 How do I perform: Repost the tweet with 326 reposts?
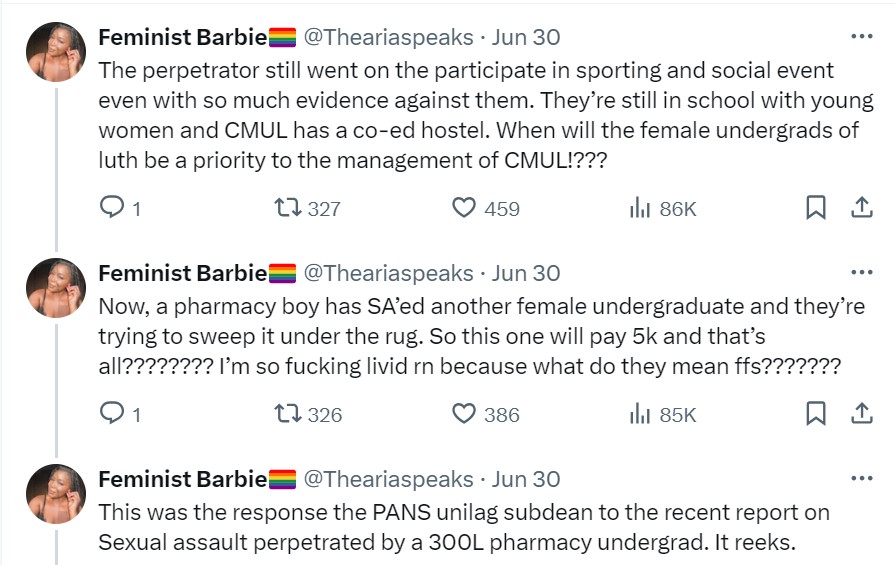tap(286, 414)
